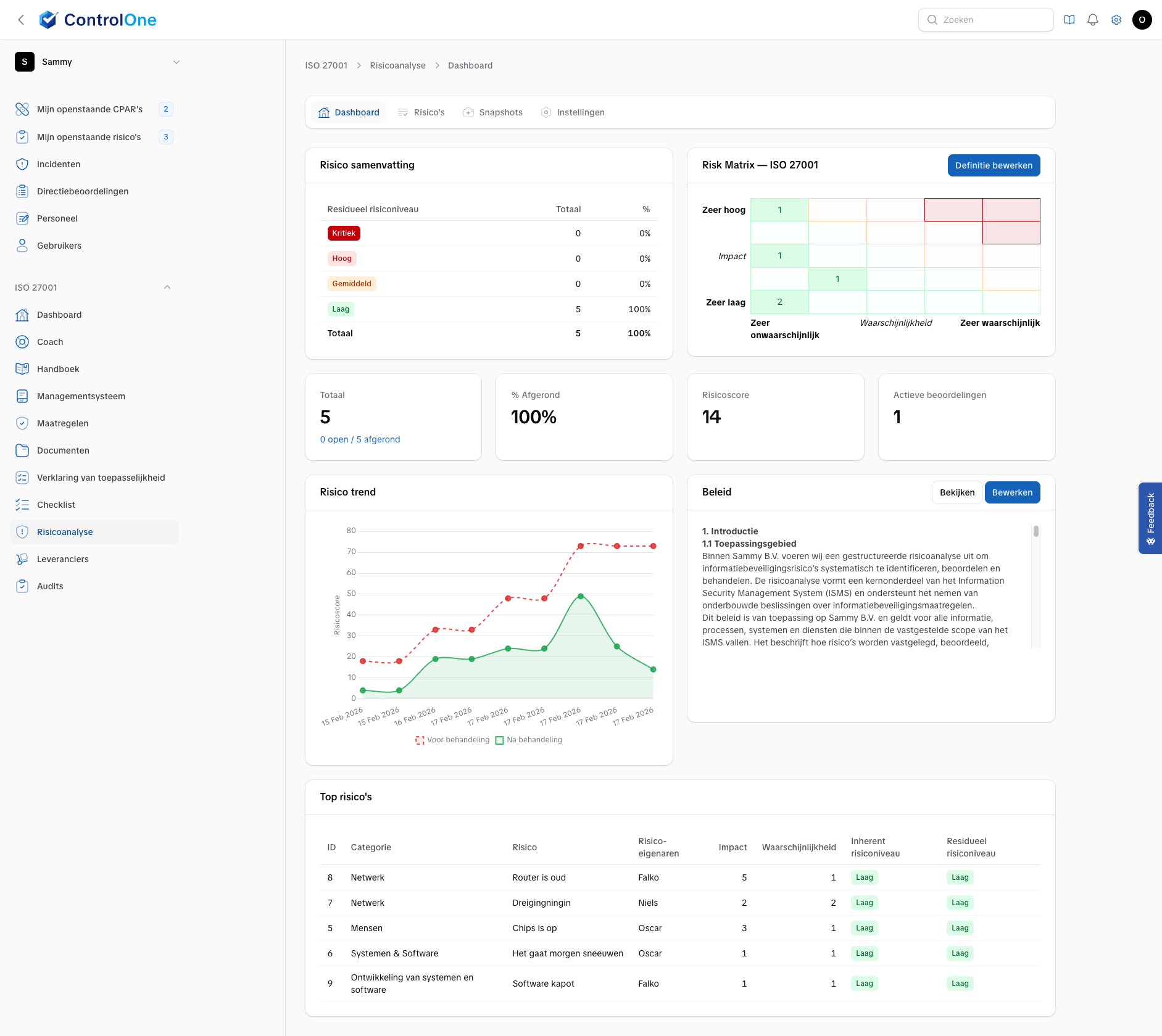Open the 0 open / 5 afgerond link
This screenshot has height=1036, width=1162.
tap(360, 439)
